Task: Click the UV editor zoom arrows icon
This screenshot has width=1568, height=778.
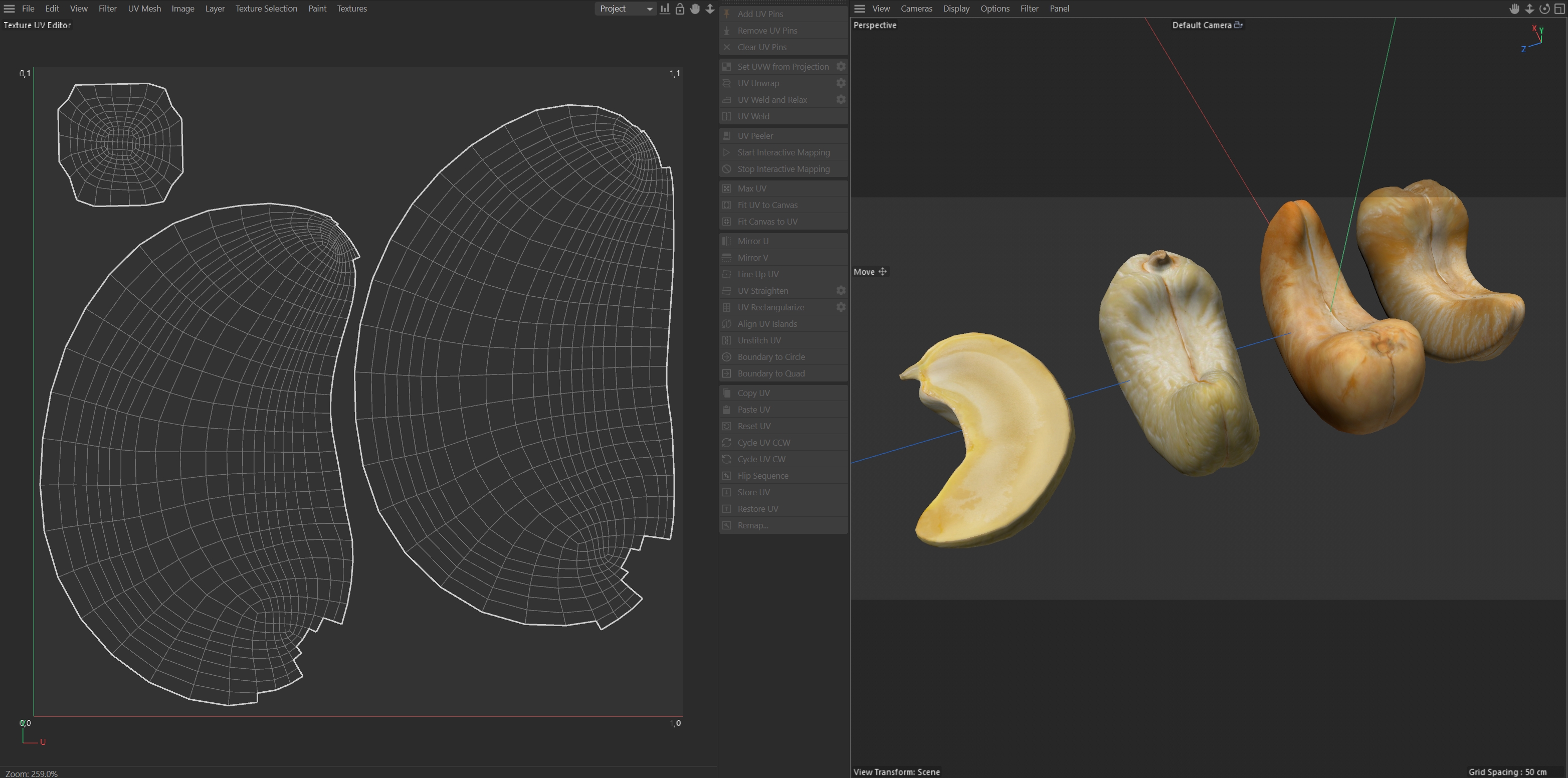Action: click(x=710, y=9)
